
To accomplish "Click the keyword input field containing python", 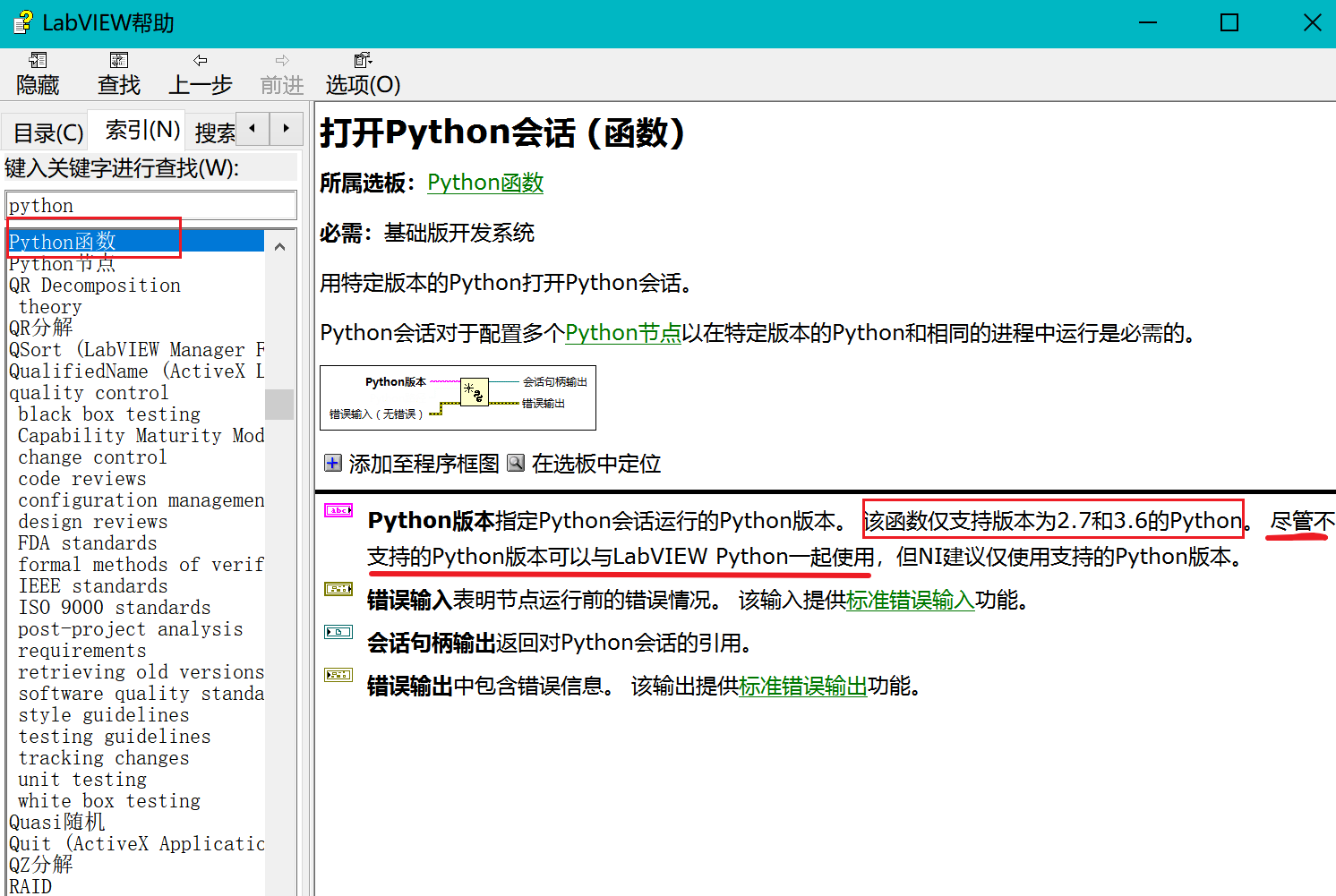I will [151, 205].
